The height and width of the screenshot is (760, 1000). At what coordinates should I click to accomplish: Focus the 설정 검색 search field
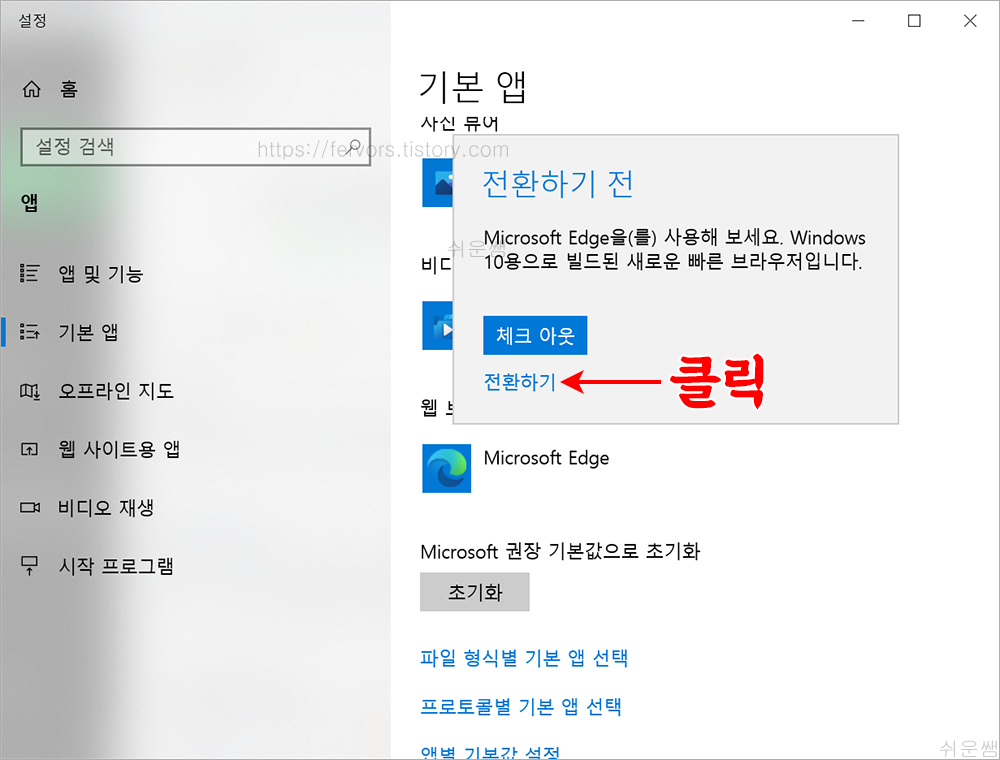point(195,147)
